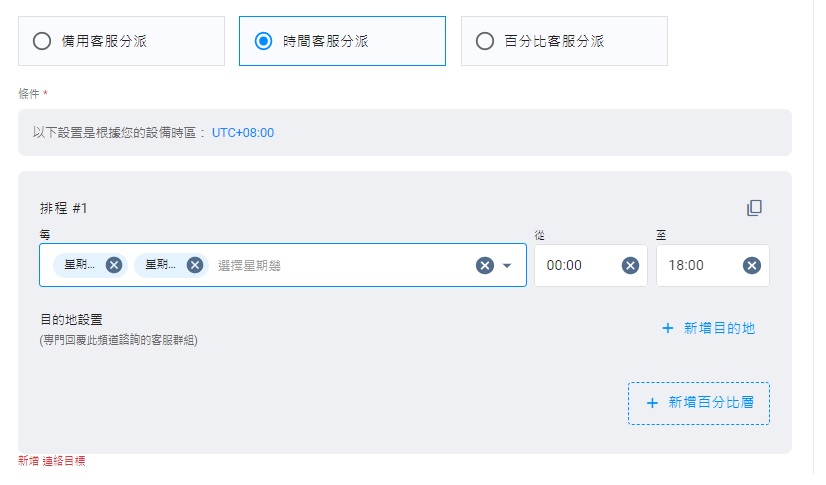Focus the 選擇星期幾 weekday input
The height and width of the screenshot is (485, 826).
(x=330, y=265)
